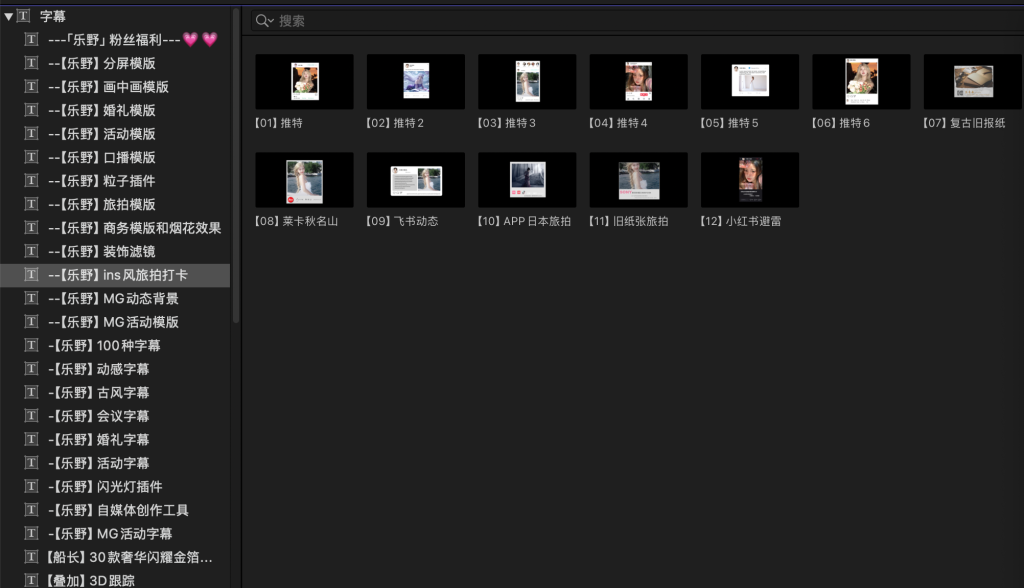This screenshot has height=588, width=1024.
Task: Collapse the 字幕 category triangle
Action: pos(8,16)
